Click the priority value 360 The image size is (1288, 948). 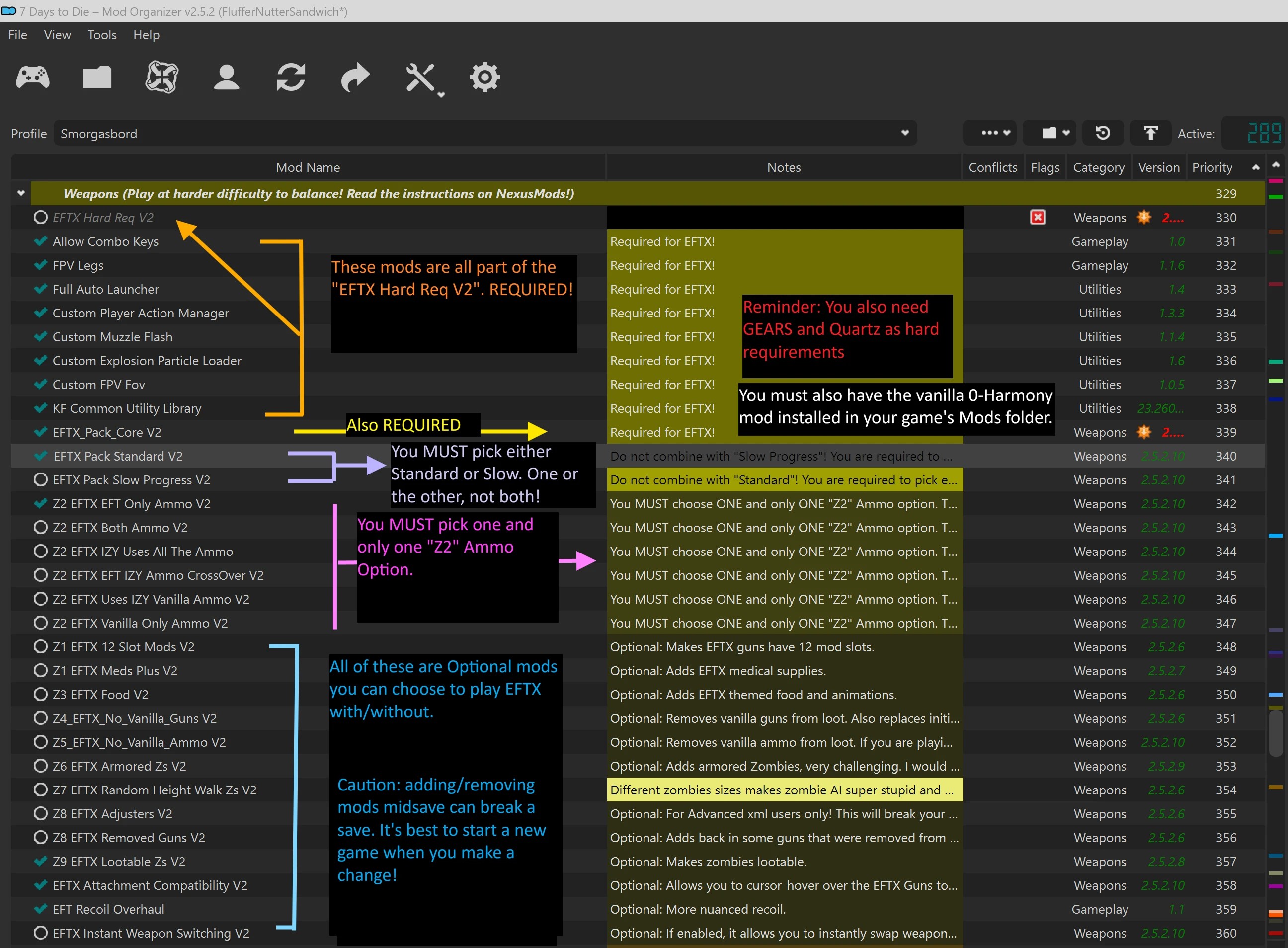(x=1225, y=933)
